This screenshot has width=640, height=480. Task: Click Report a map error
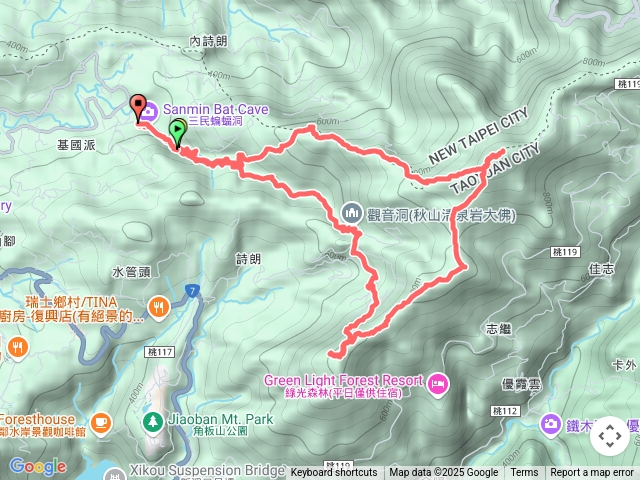(592, 473)
